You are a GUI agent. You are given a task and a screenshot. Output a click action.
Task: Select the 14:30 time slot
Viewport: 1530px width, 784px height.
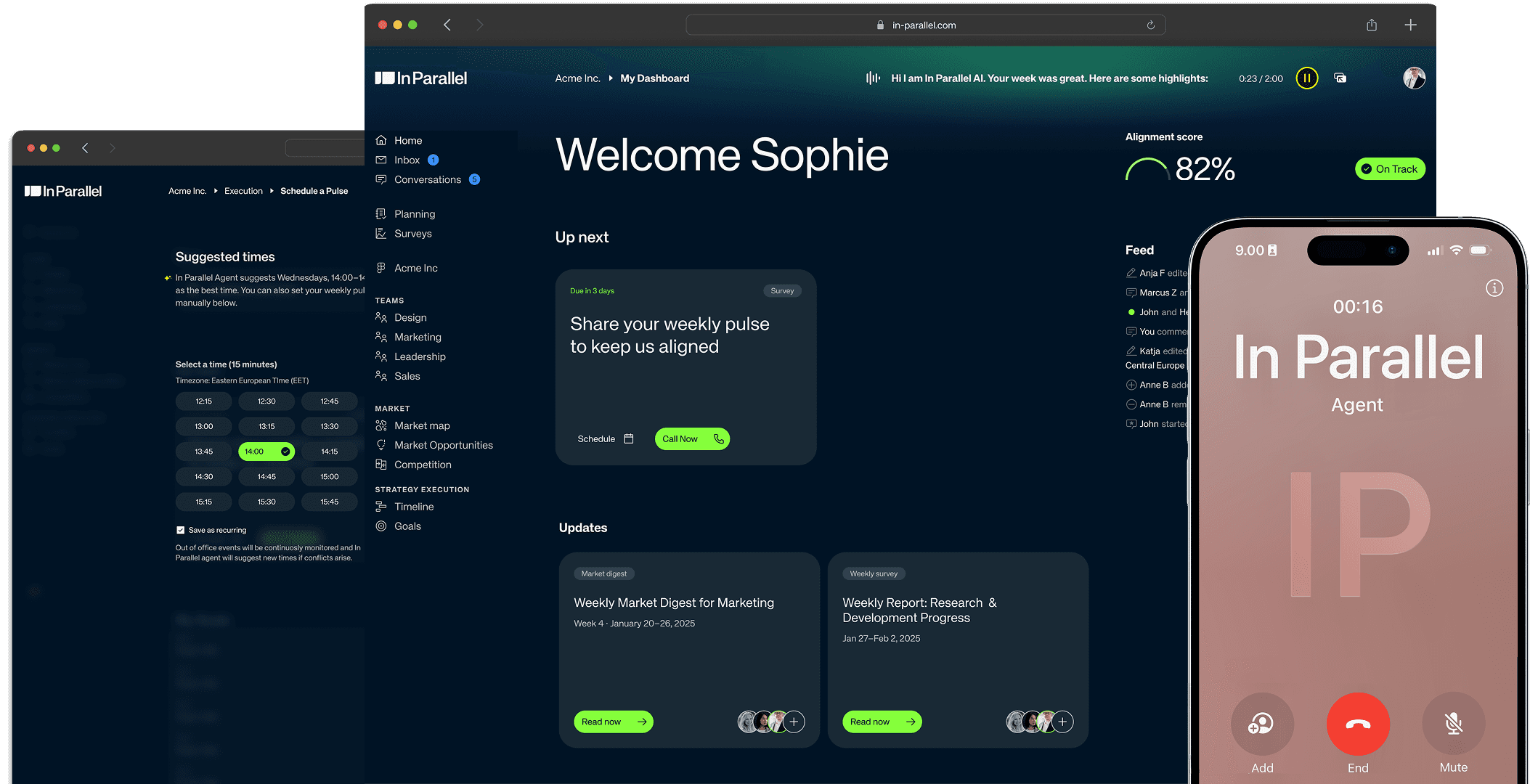[203, 477]
